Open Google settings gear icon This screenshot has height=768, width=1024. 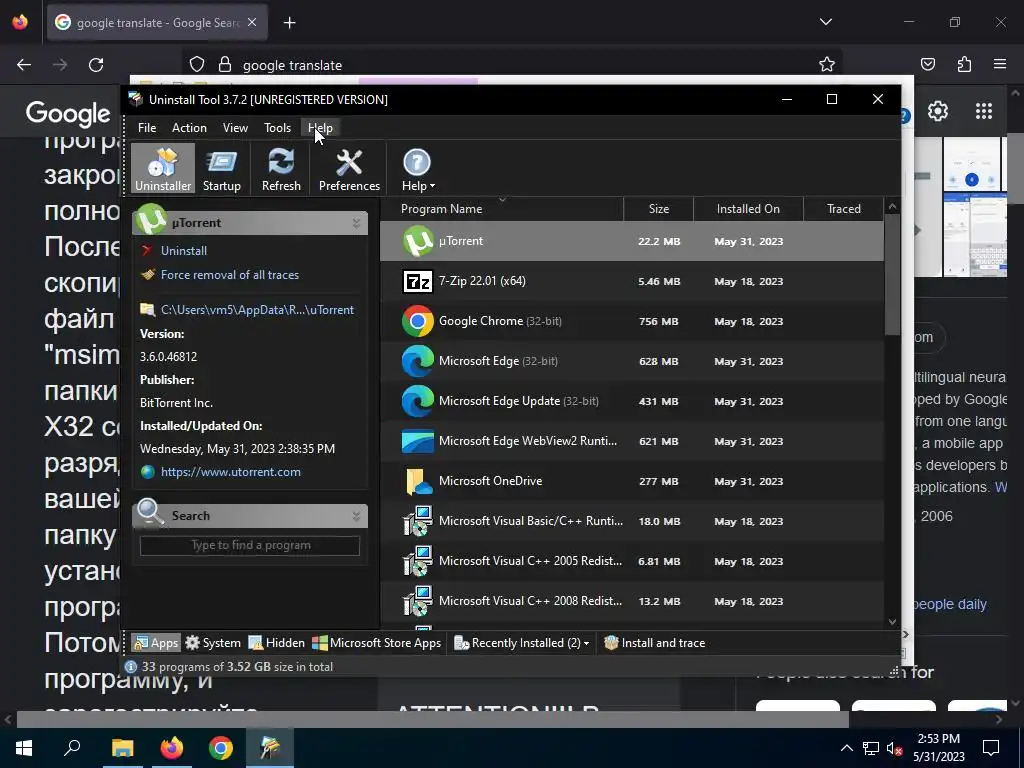point(938,111)
